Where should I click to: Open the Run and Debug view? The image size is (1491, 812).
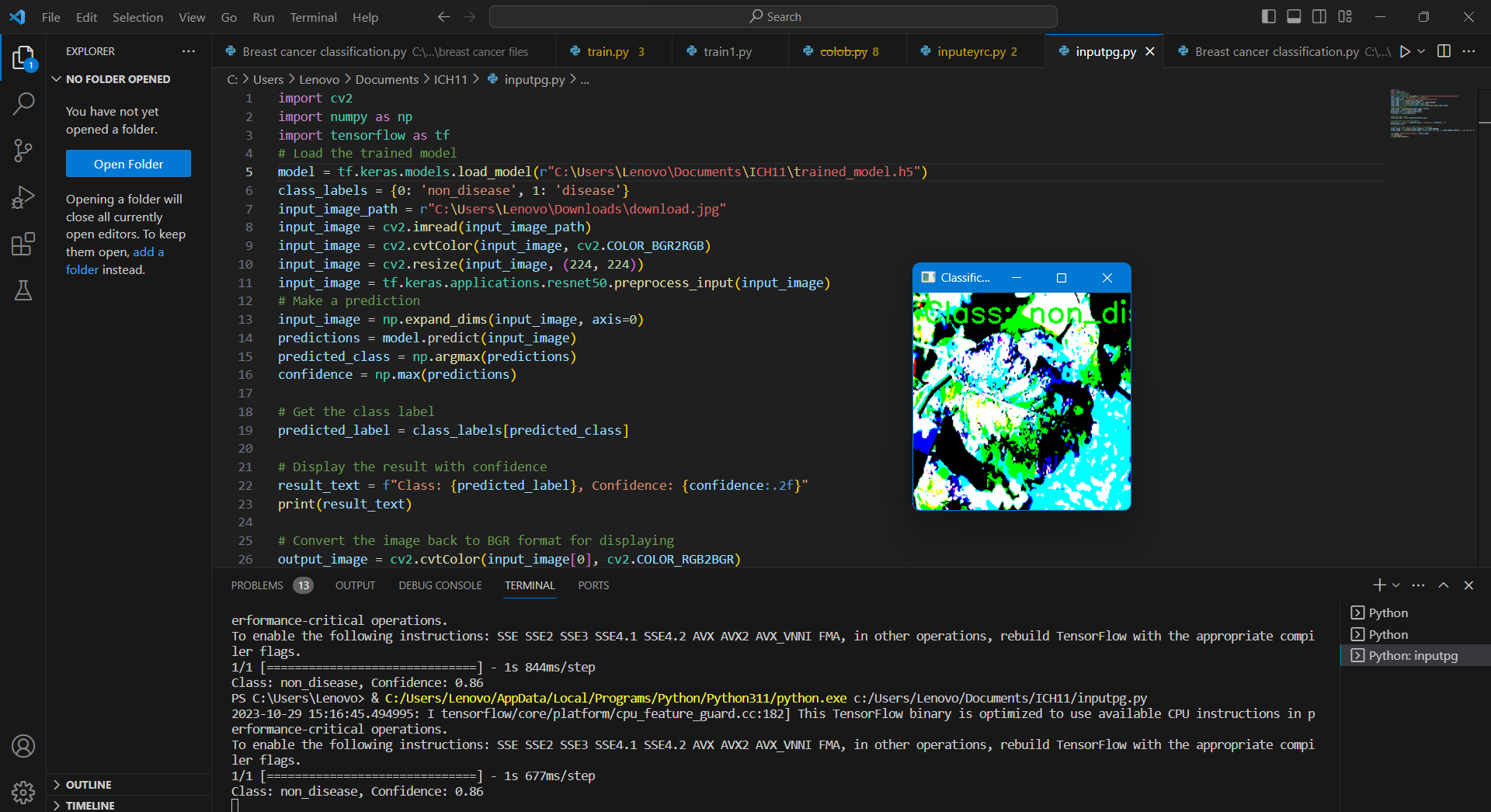tap(23, 197)
